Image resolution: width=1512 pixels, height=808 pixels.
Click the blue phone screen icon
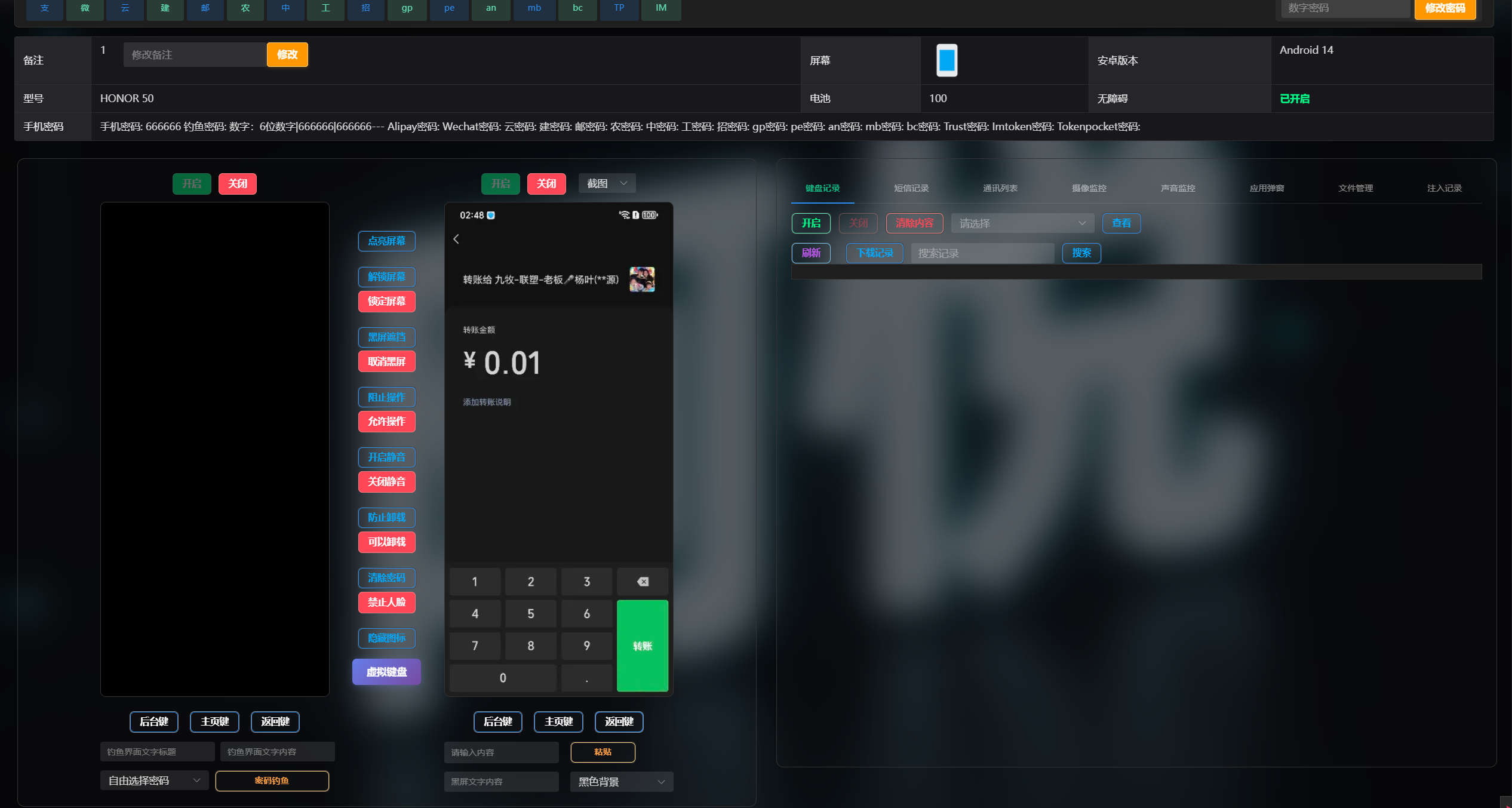(946, 60)
